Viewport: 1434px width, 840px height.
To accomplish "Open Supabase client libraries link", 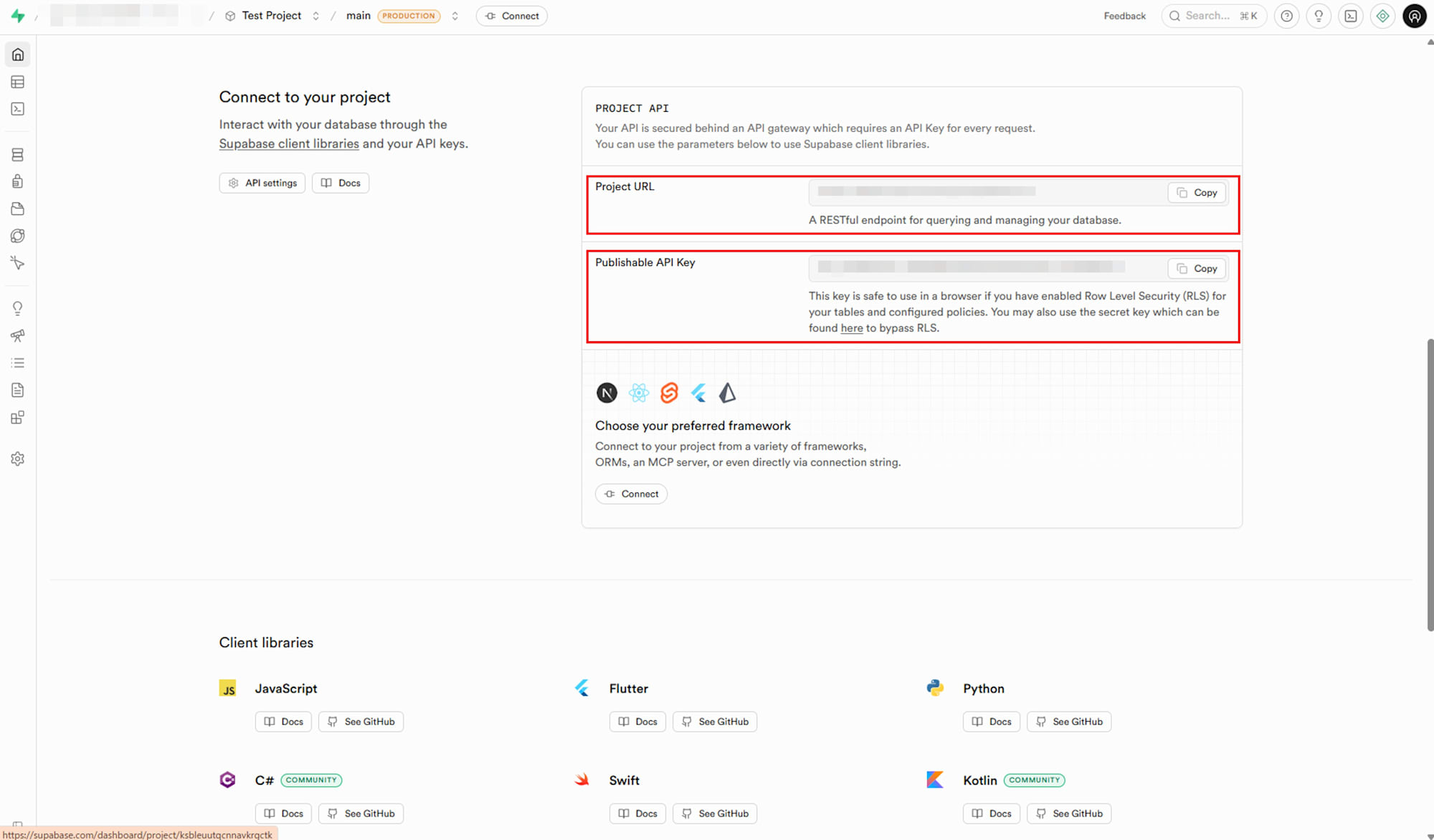I will pos(289,143).
